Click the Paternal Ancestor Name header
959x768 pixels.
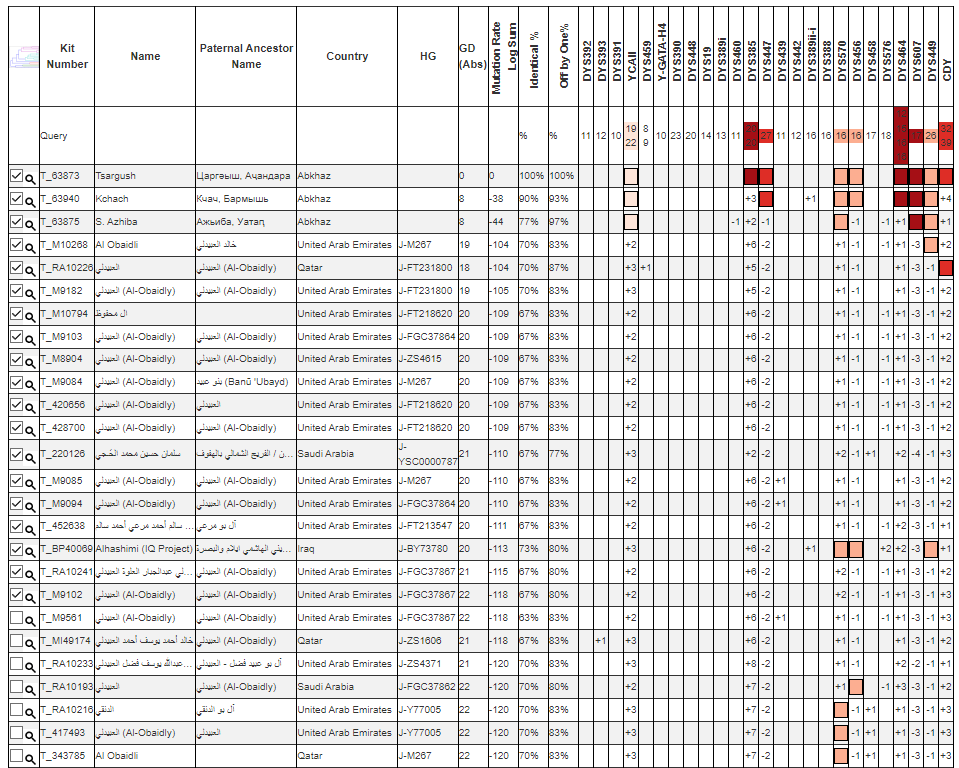(x=246, y=57)
